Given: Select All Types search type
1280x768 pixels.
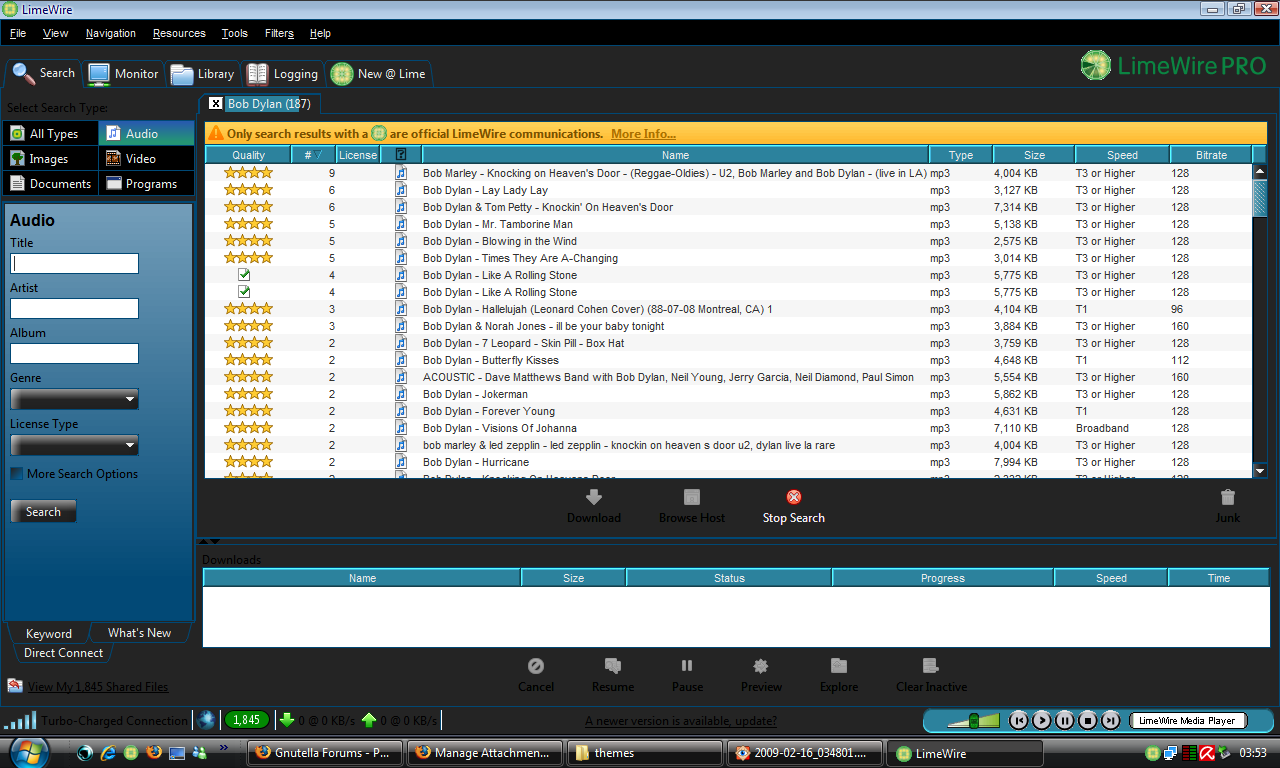Looking at the screenshot, I should (x=50, y=134).
